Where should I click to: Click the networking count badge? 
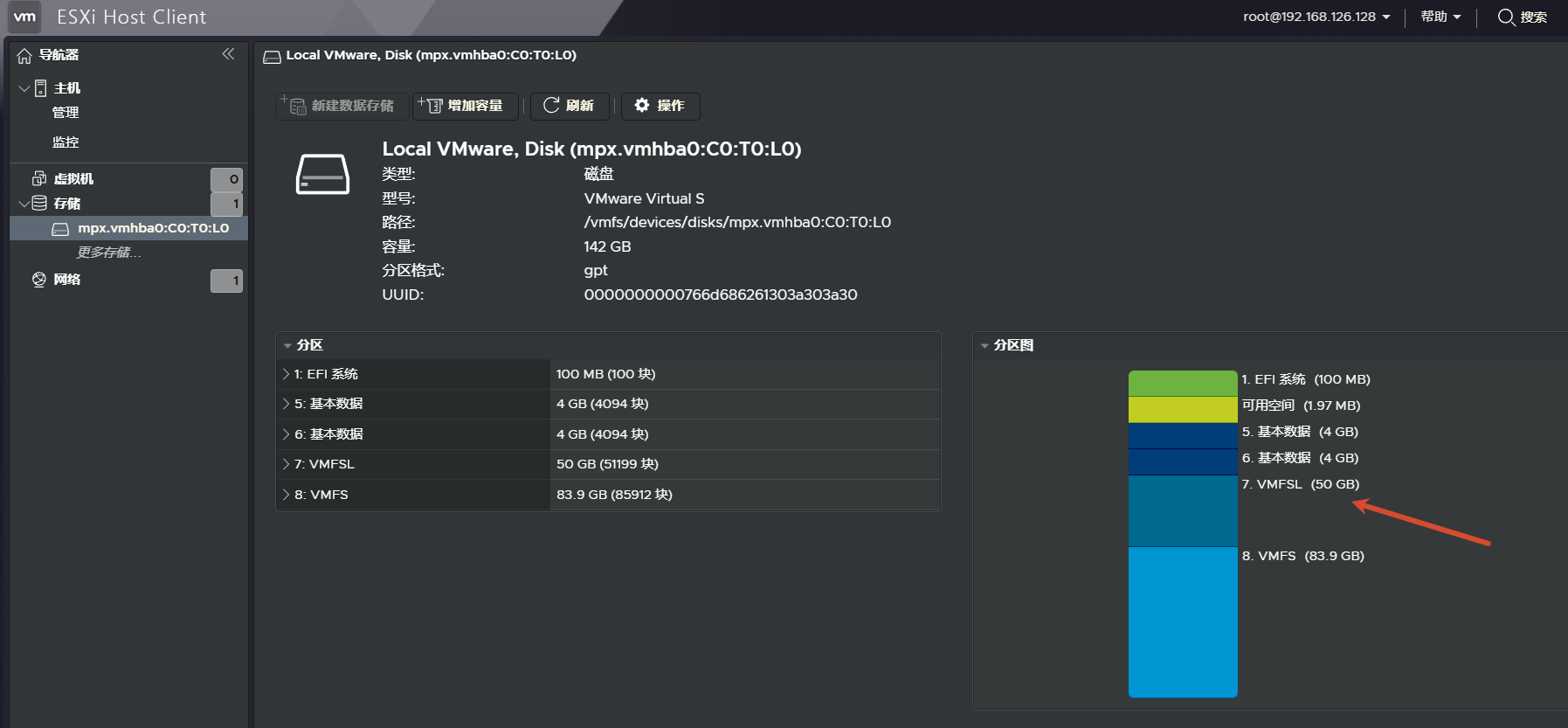click(226, 281)
